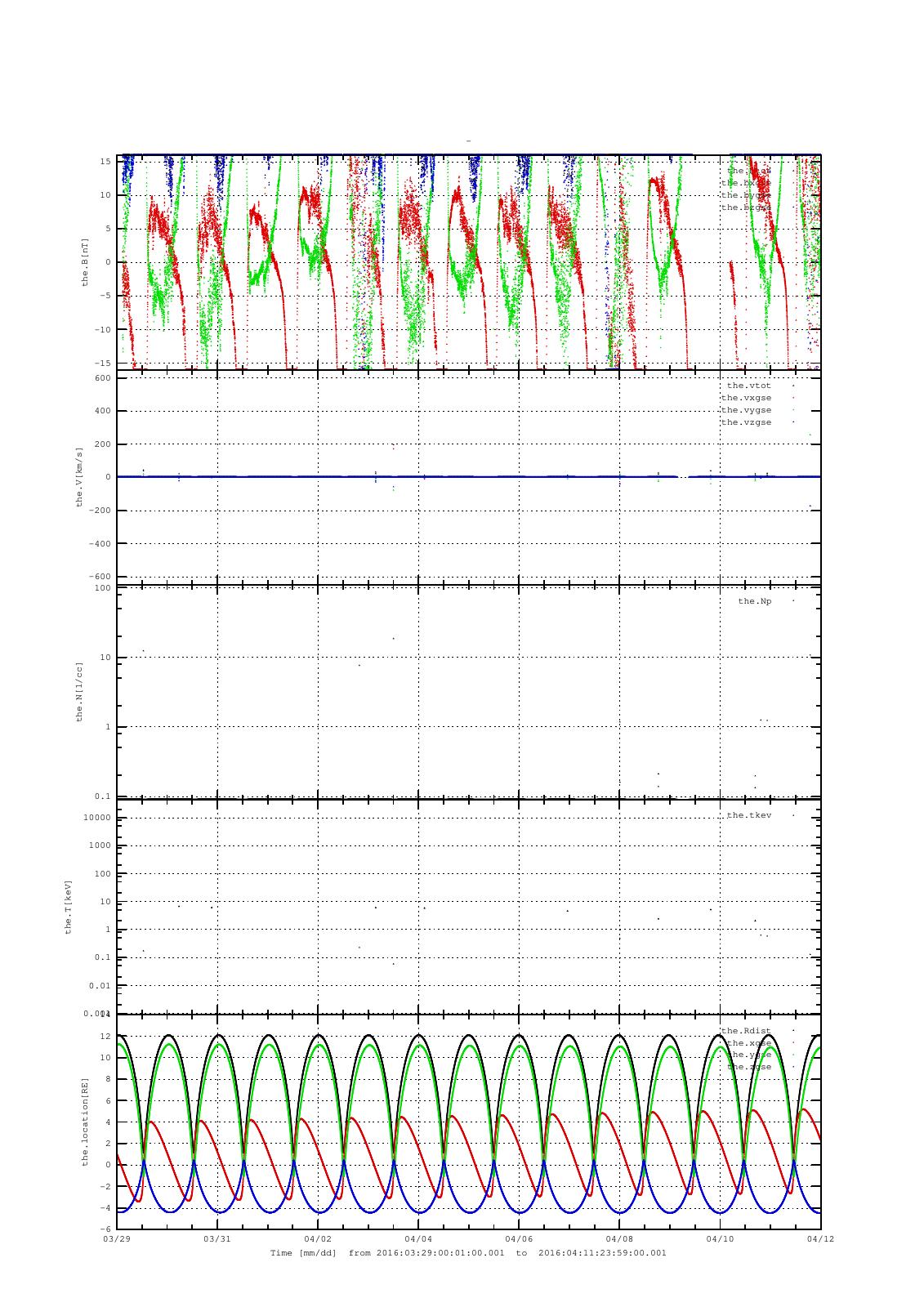Click the '600' tick on velocity axis
This screenshot has width=924, height=1307.
[103, 377]
